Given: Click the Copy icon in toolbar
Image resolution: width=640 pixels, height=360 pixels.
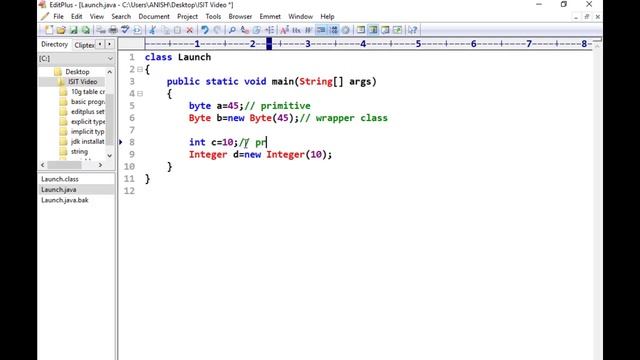Looking at the screenshot, I should pos(165,30).
